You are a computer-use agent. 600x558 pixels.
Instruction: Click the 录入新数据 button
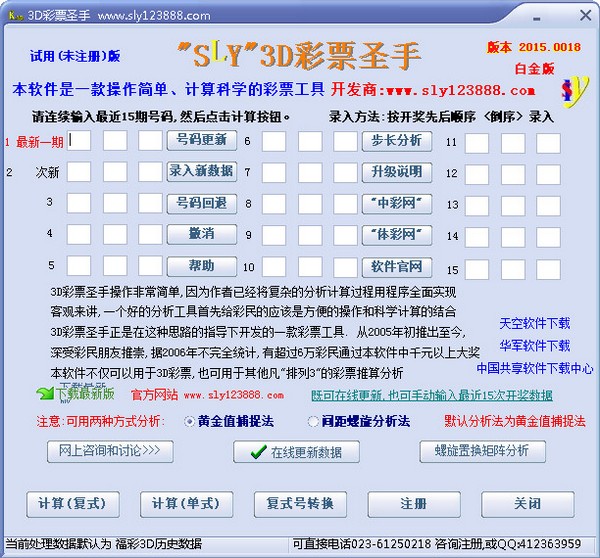click(x=202, y=171)
